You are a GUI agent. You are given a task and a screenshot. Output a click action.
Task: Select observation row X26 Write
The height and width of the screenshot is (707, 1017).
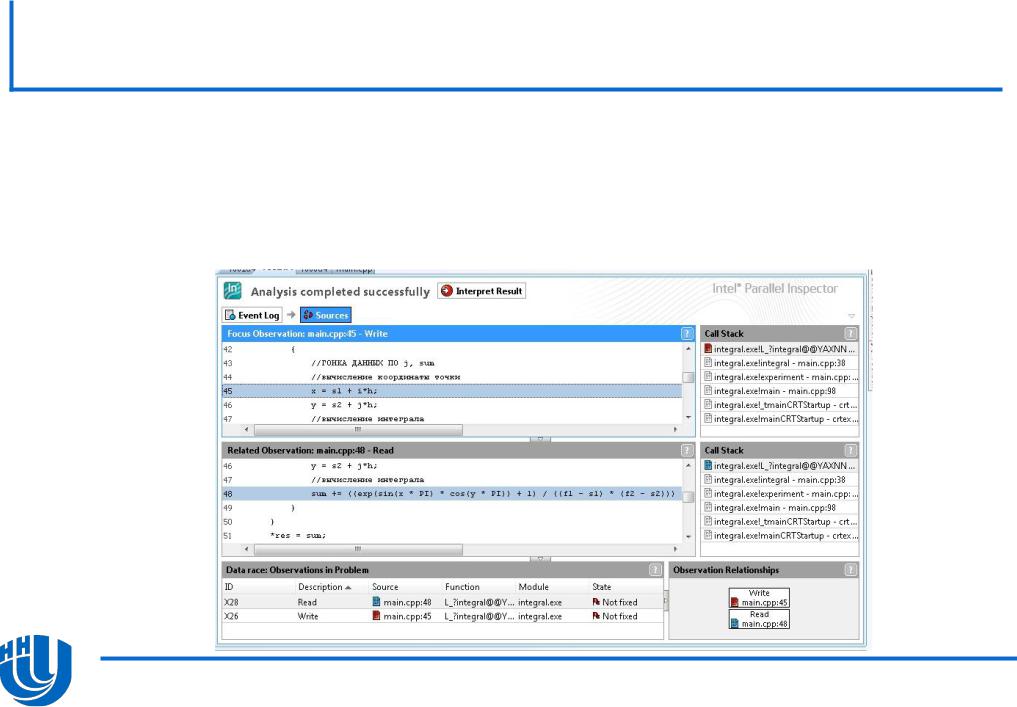point(442,616)
